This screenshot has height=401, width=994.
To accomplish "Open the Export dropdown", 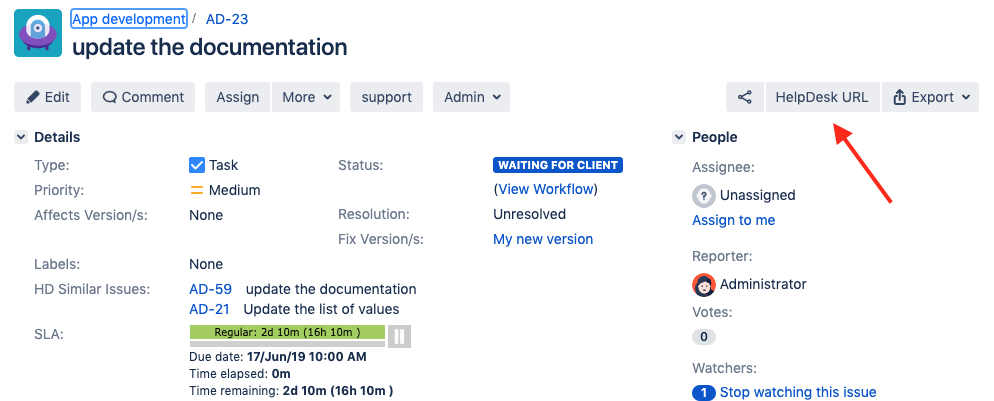I will (x=931, y=97).
